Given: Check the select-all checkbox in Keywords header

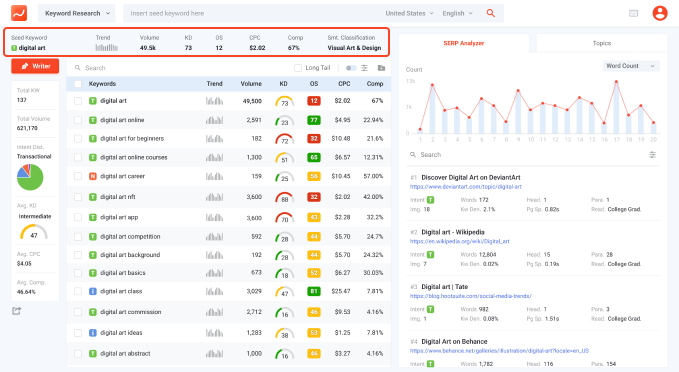Looking at the screenshot, I should point(78,84).
